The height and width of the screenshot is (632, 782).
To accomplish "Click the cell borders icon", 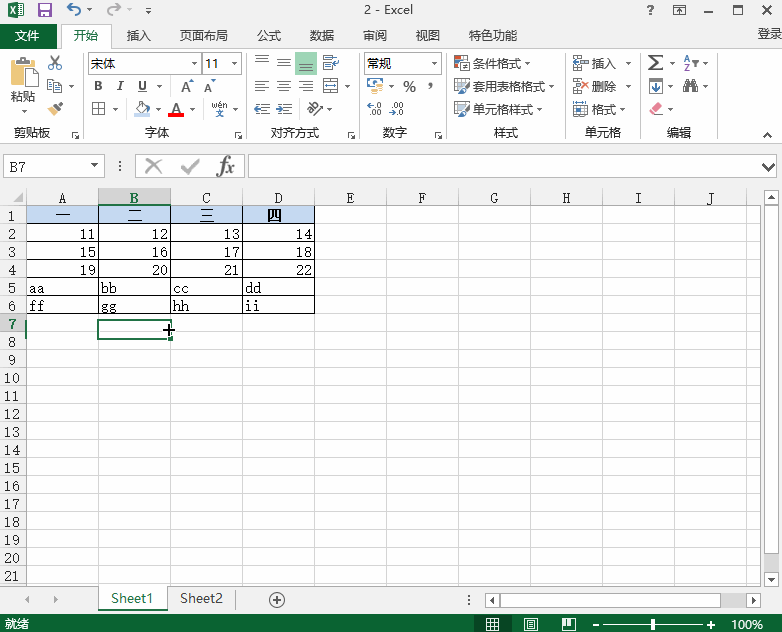I will click(99, 109).
